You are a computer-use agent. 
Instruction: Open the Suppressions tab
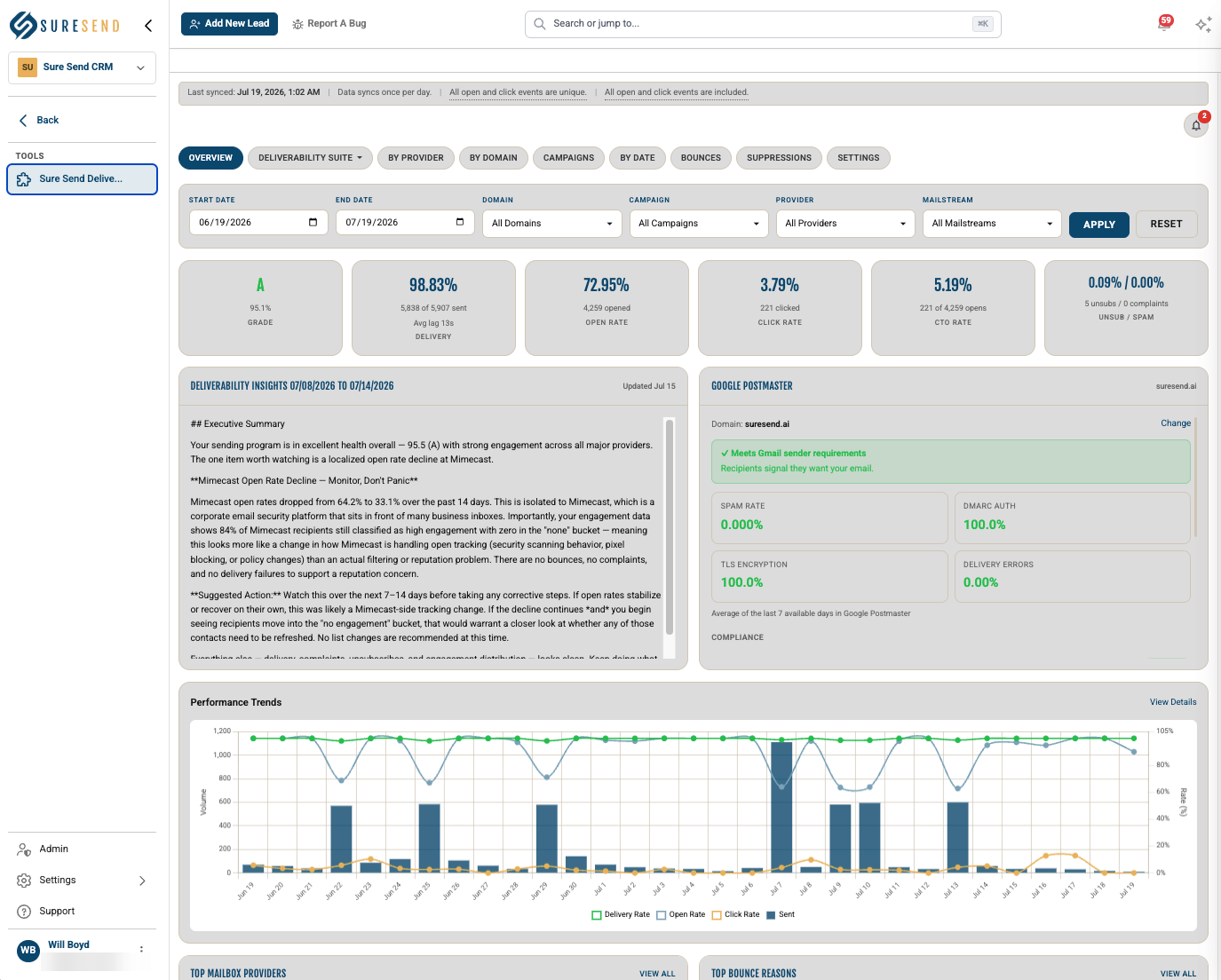coord(779,158)
